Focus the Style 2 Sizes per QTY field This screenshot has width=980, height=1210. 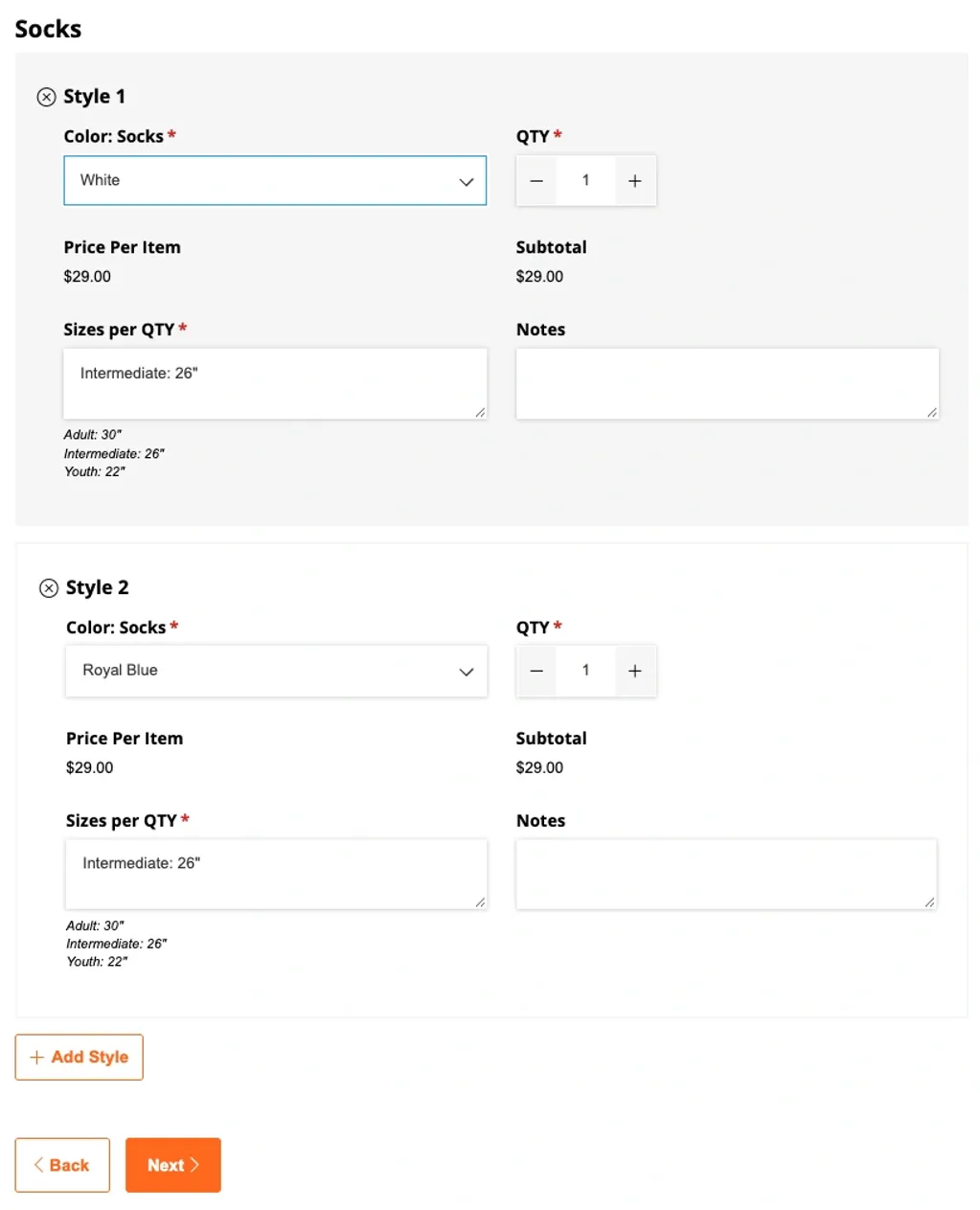[x=275, y=874]
